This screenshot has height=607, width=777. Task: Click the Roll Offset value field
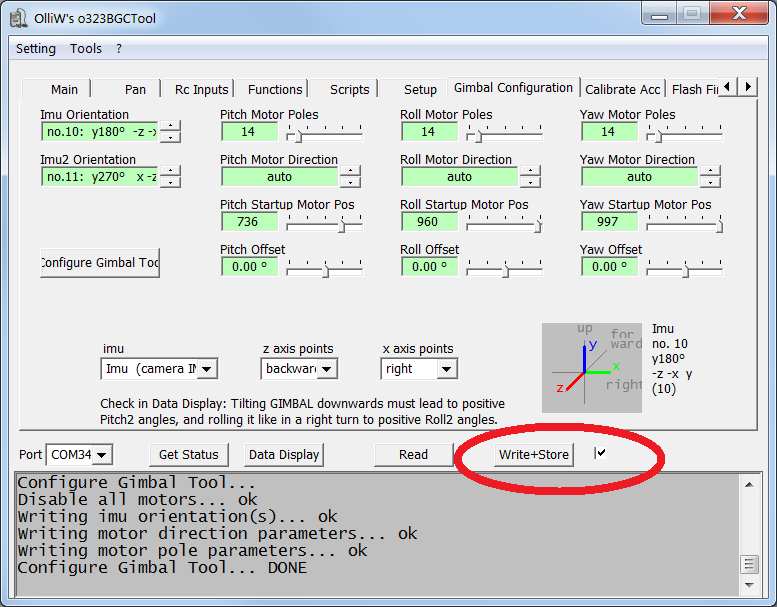tap(429, 267)
